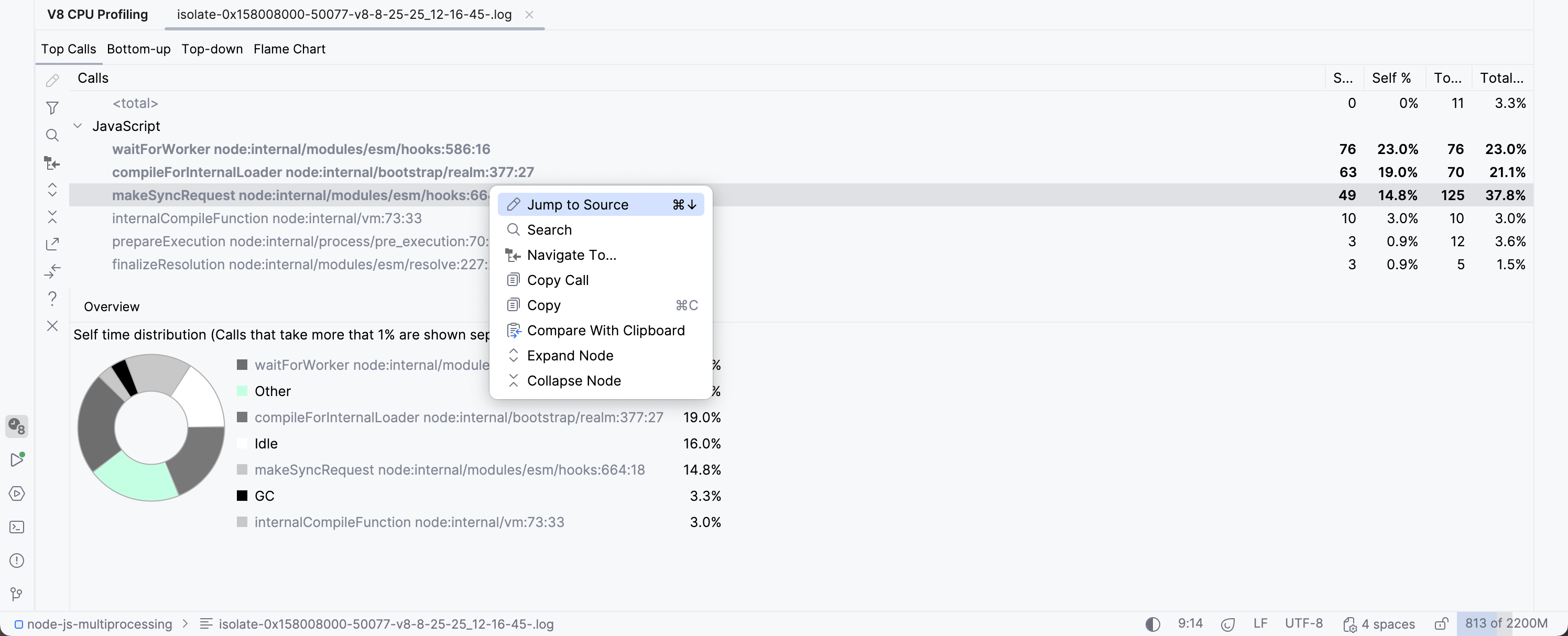Click the filter icon in the profiler toolbar
The height and width of the screenshot is (636, 1568).
[x=52, y=108]
